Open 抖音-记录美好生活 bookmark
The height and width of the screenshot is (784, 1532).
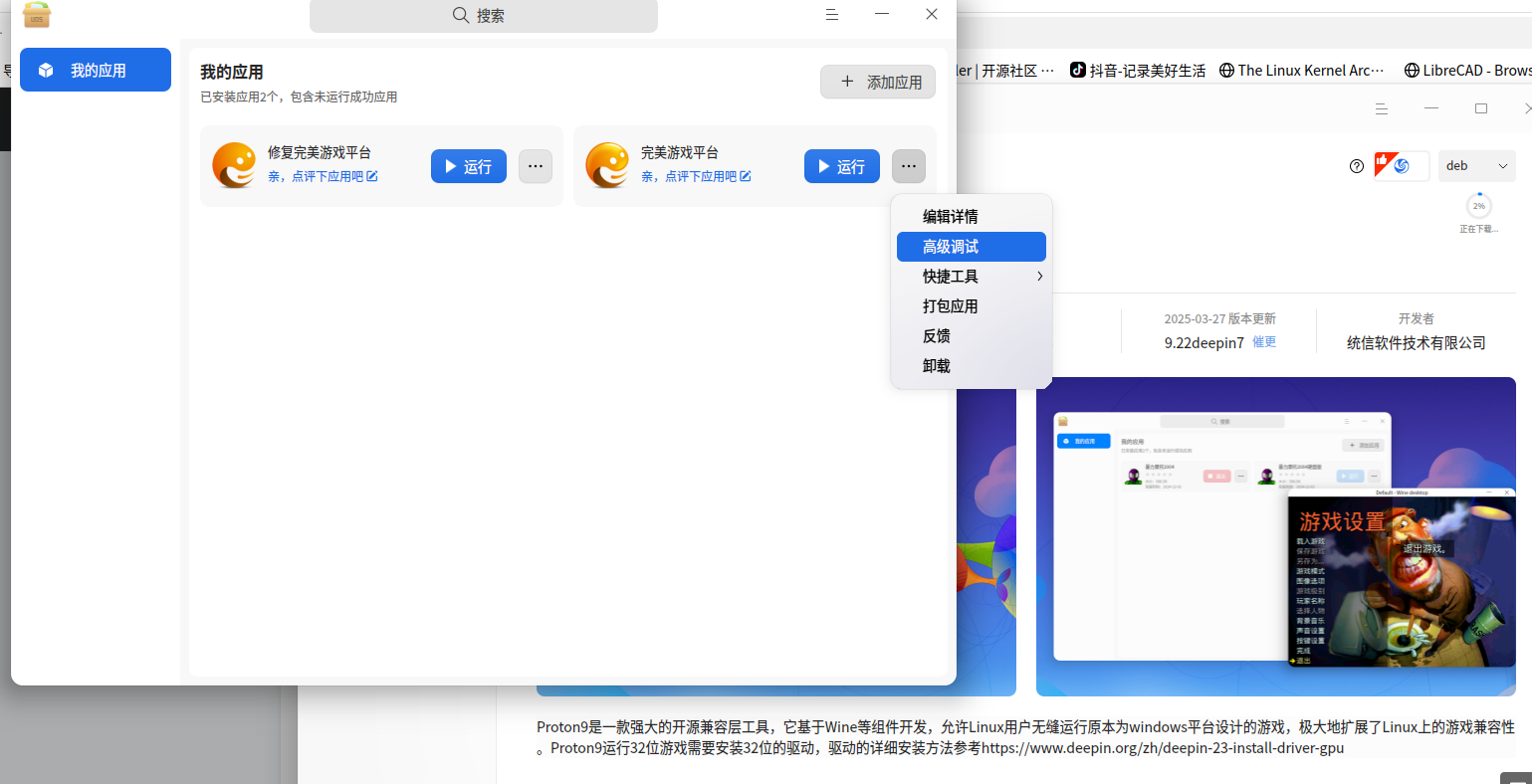pos(1138,70)
